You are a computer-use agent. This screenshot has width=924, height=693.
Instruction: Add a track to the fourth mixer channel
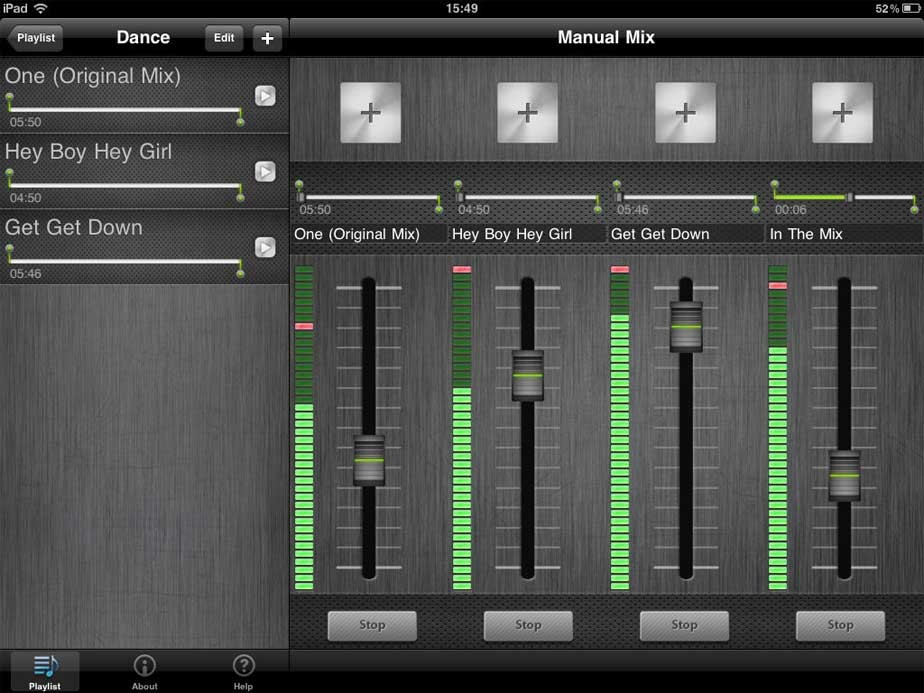841,113
